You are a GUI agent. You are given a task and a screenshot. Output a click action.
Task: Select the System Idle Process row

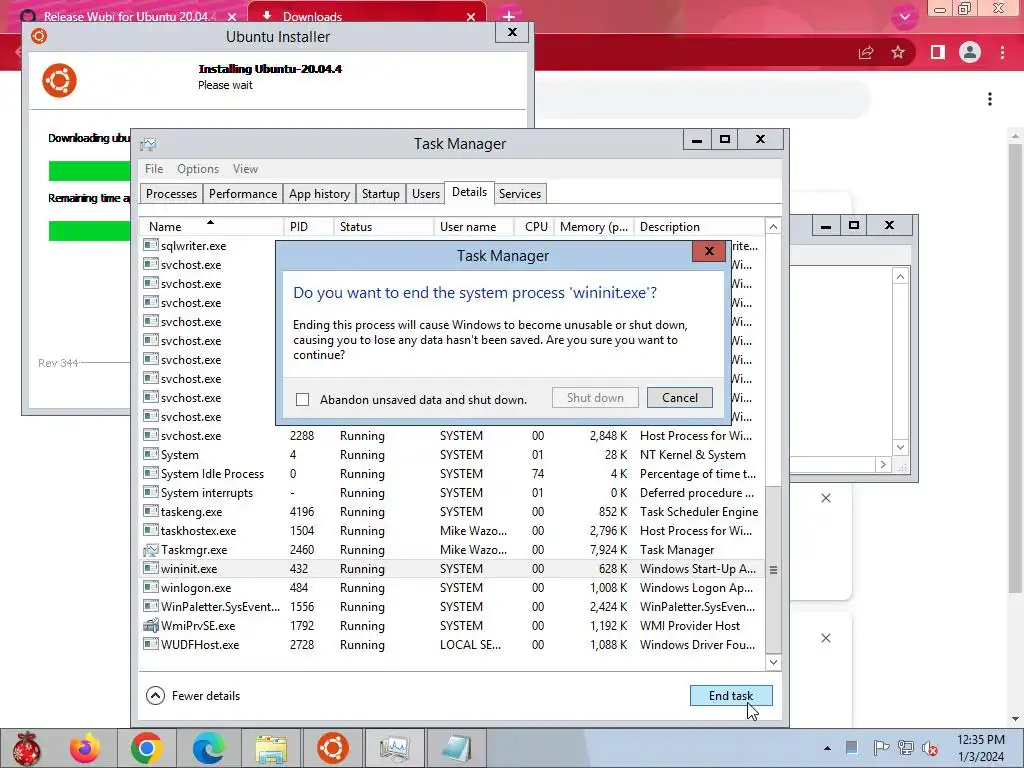tap(451, 473)
